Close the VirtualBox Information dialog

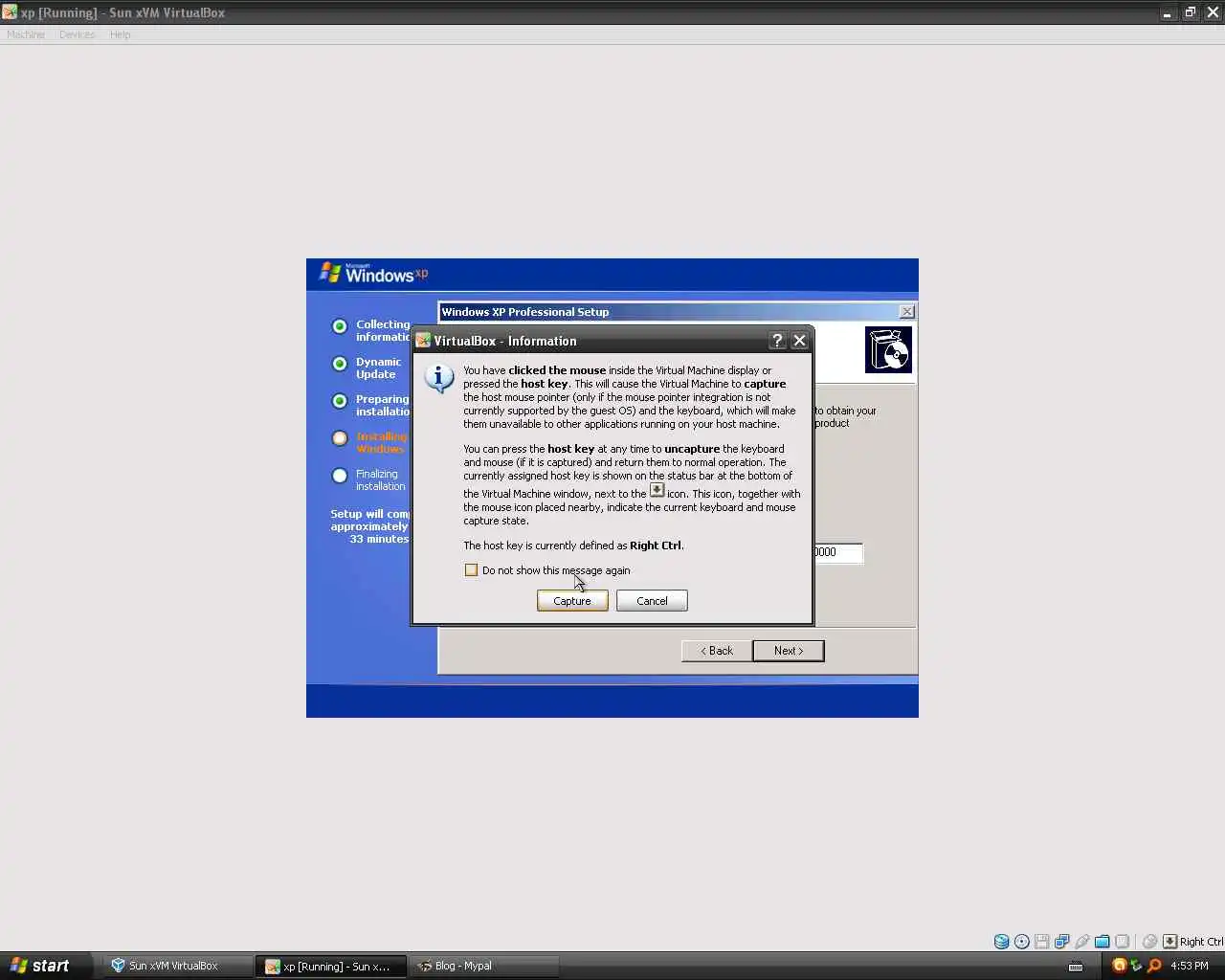coord(800,341)
